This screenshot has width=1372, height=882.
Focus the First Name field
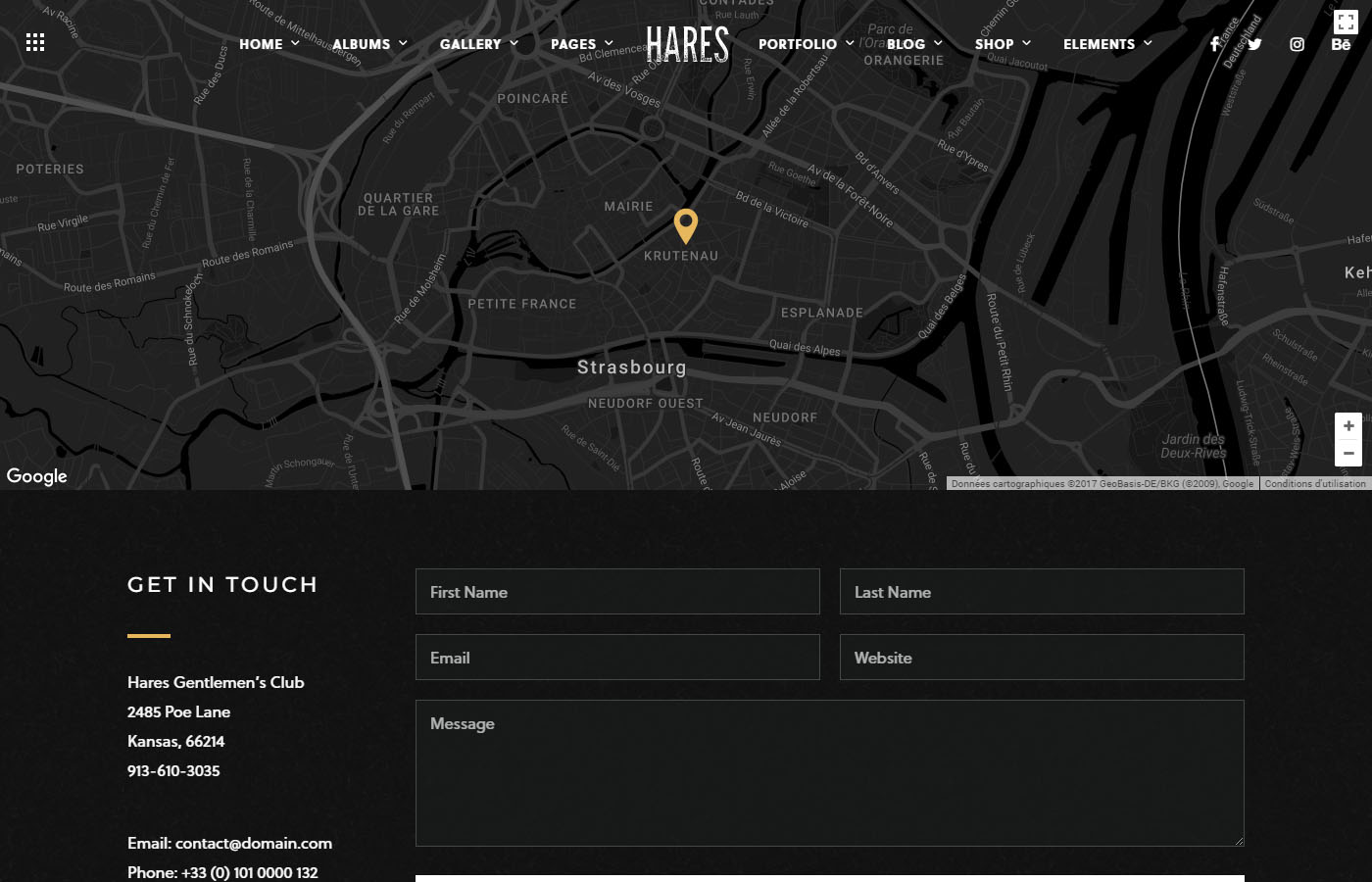pos(617,592)
